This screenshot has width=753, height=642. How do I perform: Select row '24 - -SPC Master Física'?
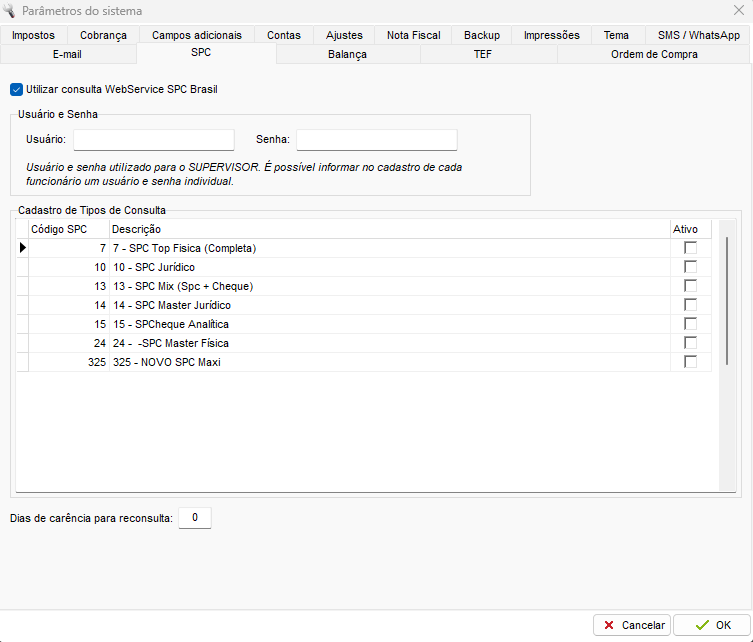(364, 343)
